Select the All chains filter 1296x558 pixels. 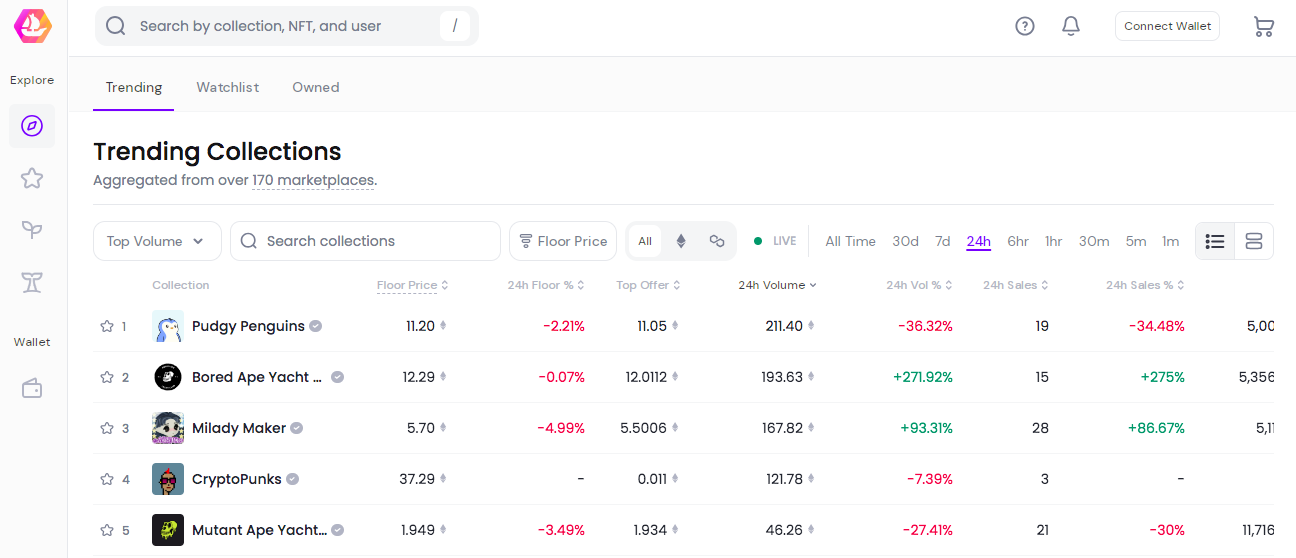click(645, 241)
